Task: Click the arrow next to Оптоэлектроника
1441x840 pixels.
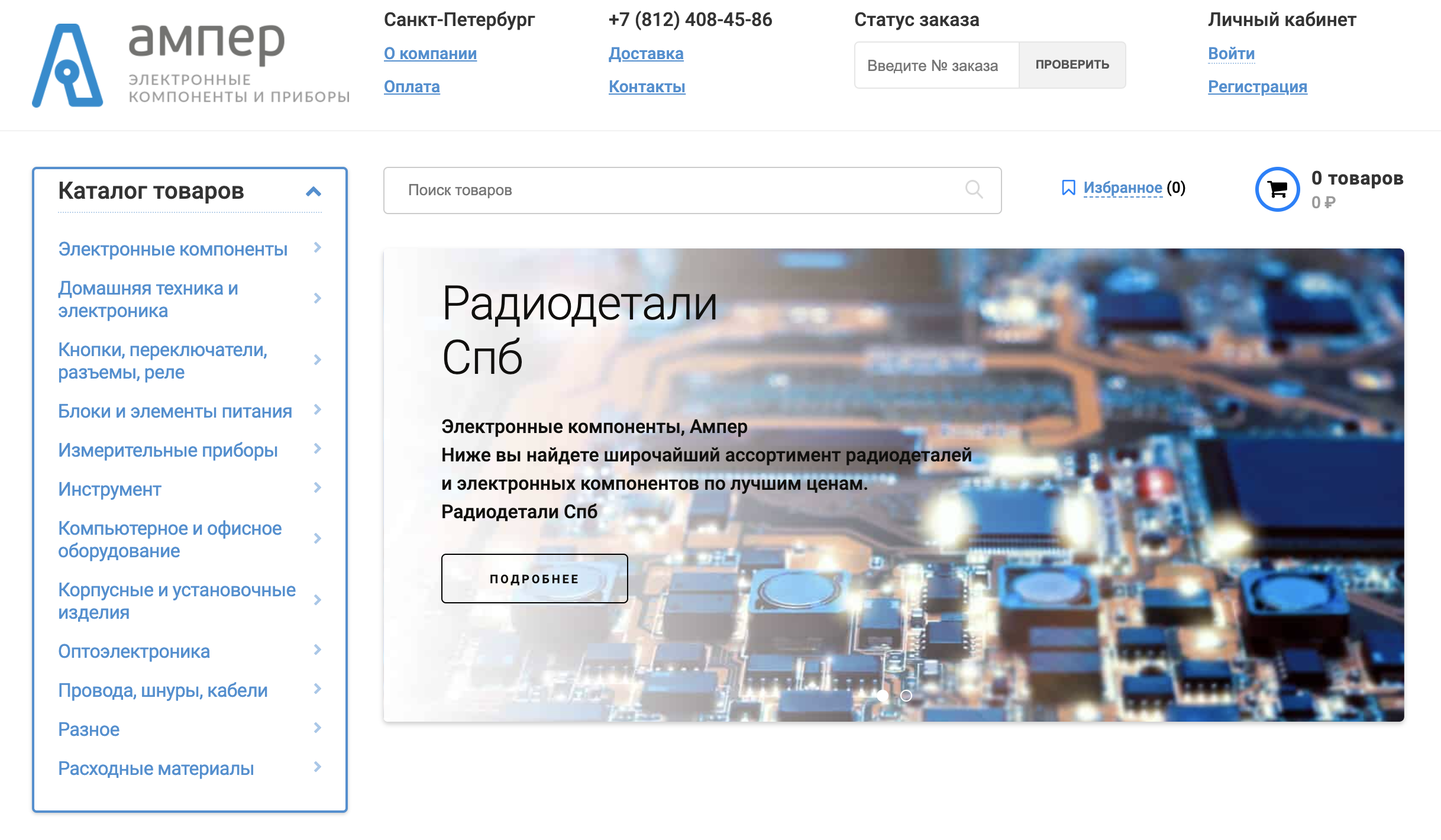Action: tap(318, 650)
